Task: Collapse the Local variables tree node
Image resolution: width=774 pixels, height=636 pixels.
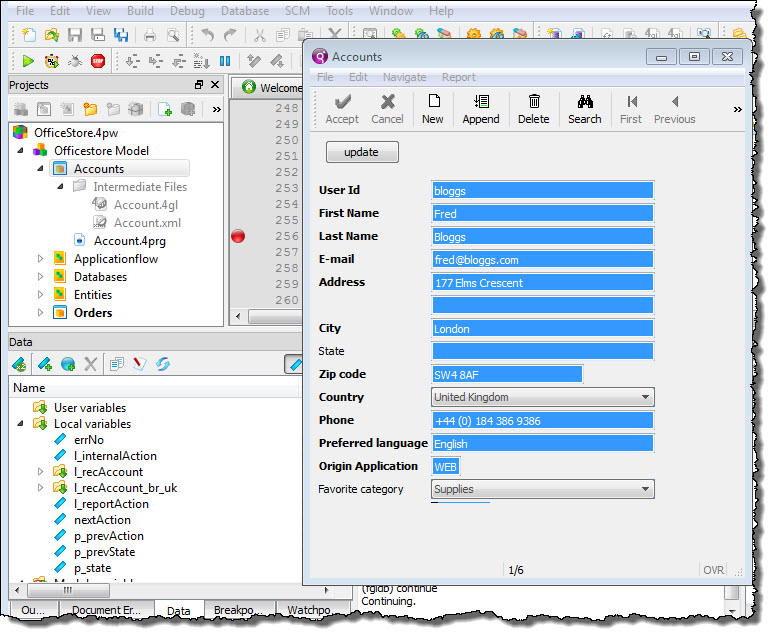Action: [x=21, y=424]
